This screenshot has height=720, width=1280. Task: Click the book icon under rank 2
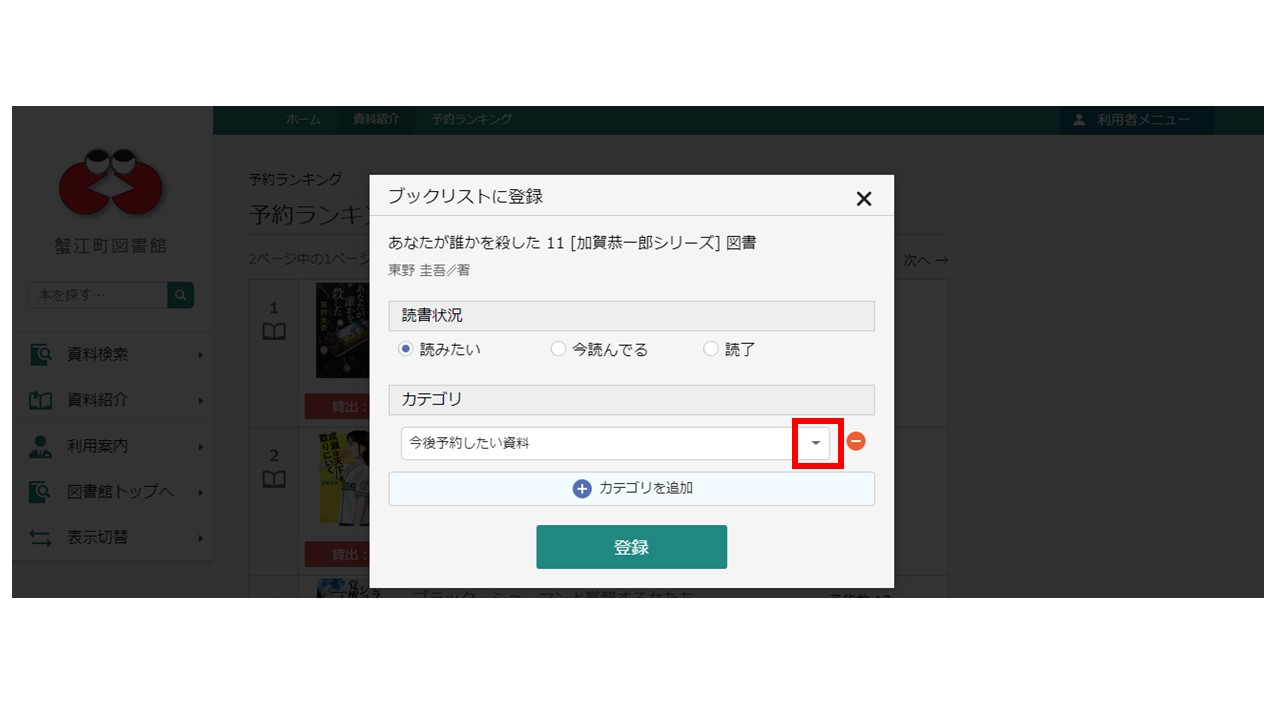[274, 480]
